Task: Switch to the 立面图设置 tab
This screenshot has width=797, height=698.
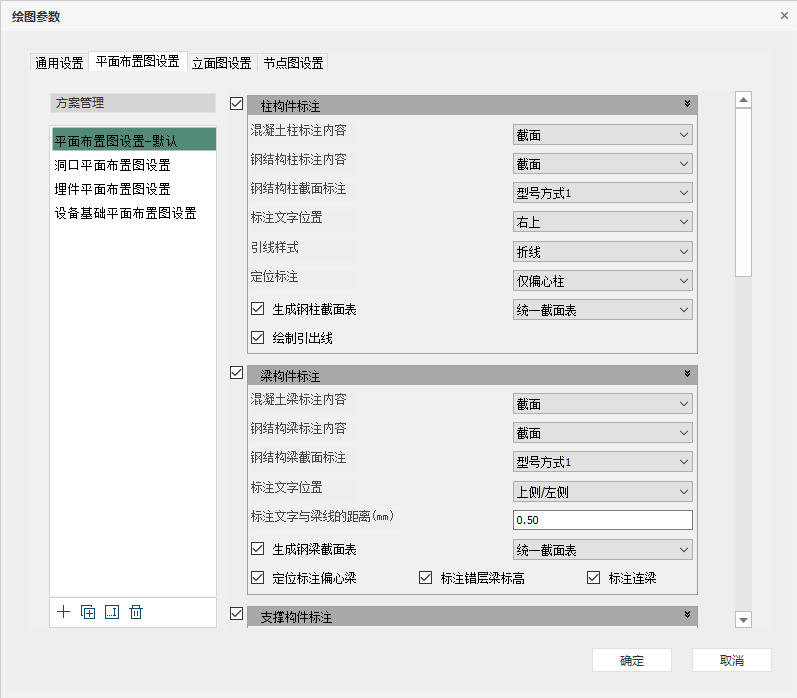Action: tap(221, 63)
